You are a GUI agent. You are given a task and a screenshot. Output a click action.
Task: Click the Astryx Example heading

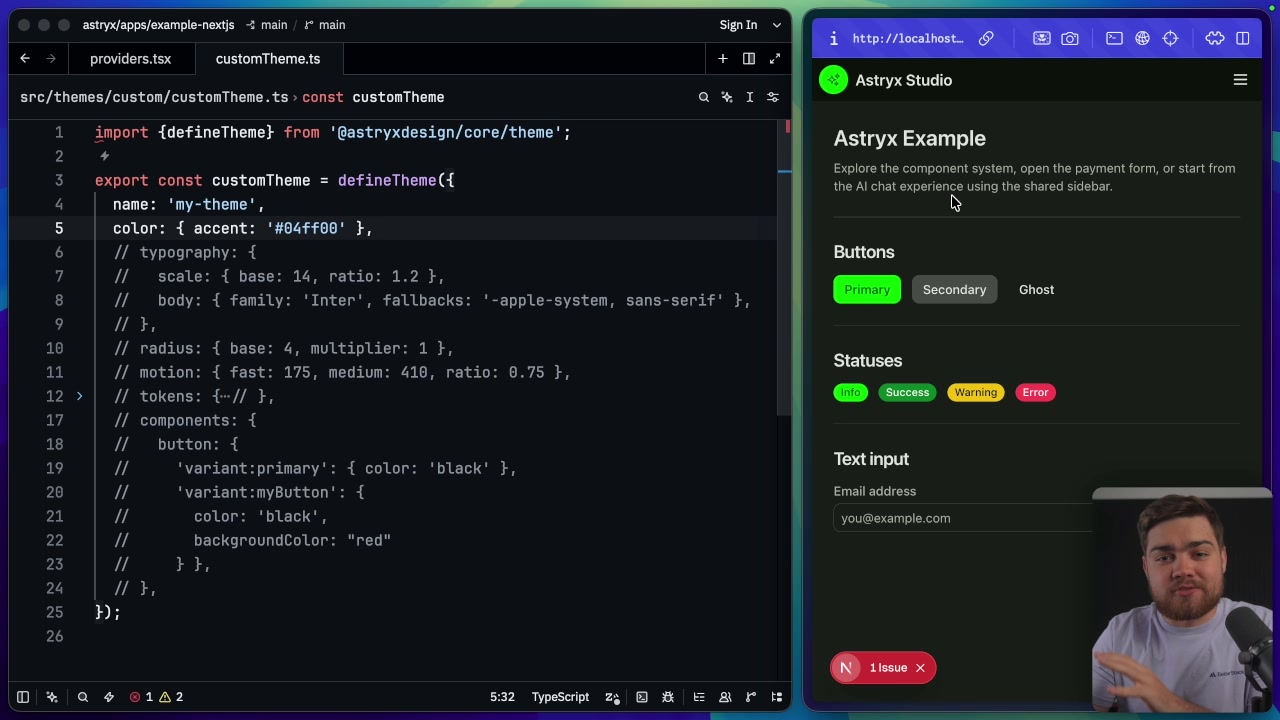pyautogui.click(x=909, y=138)
